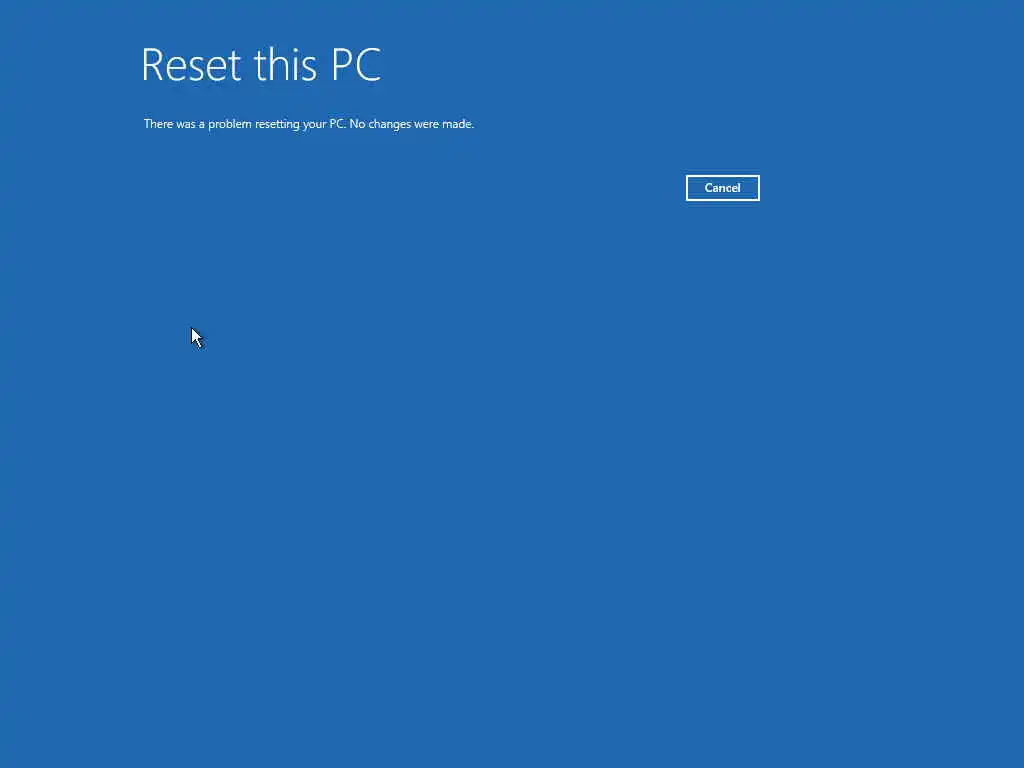Close the error page with Cancel

click(722, 188)
